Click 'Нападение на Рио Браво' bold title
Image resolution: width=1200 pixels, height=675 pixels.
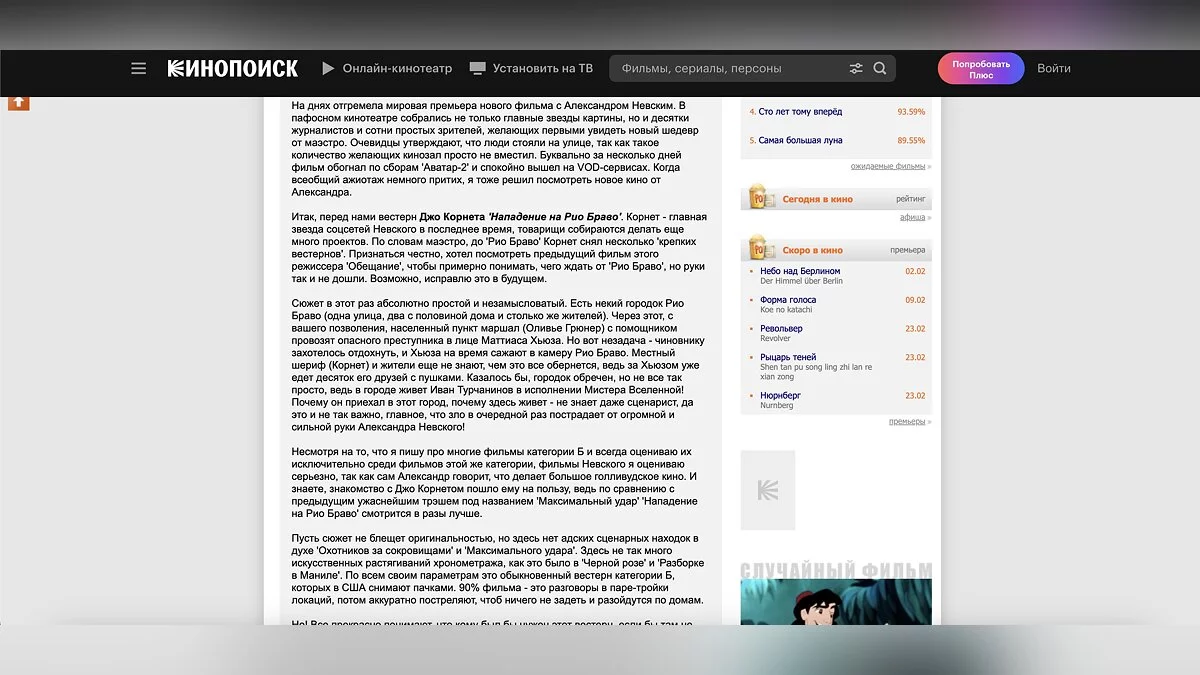(x=554, y=216)
